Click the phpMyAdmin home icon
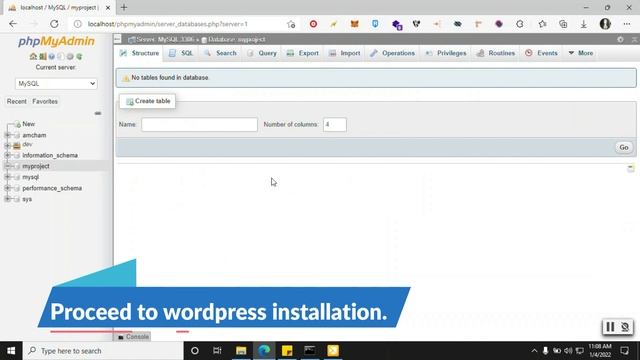This screenshot has height=360, width=640. point(33,56)
